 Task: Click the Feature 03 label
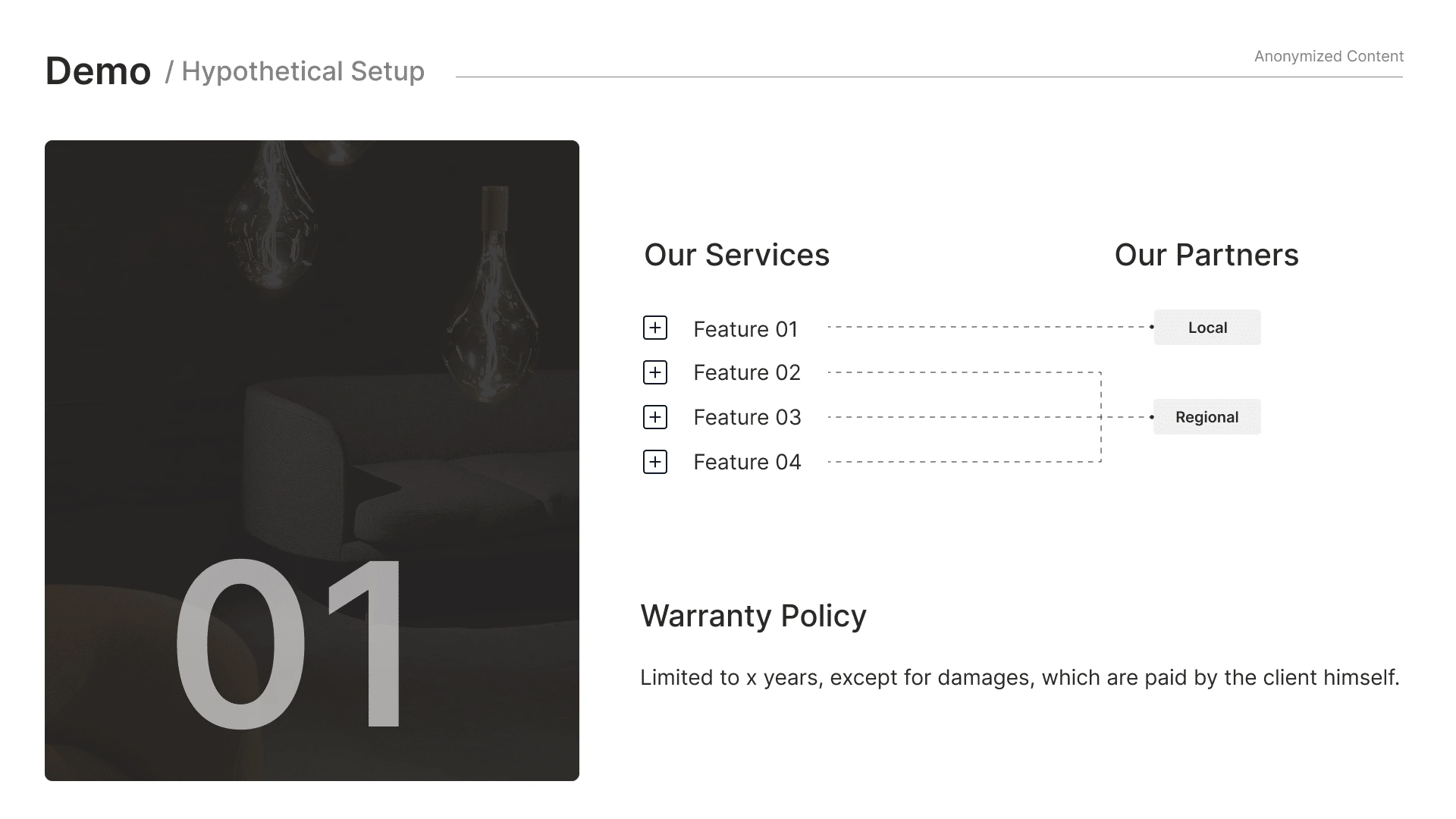747,418
